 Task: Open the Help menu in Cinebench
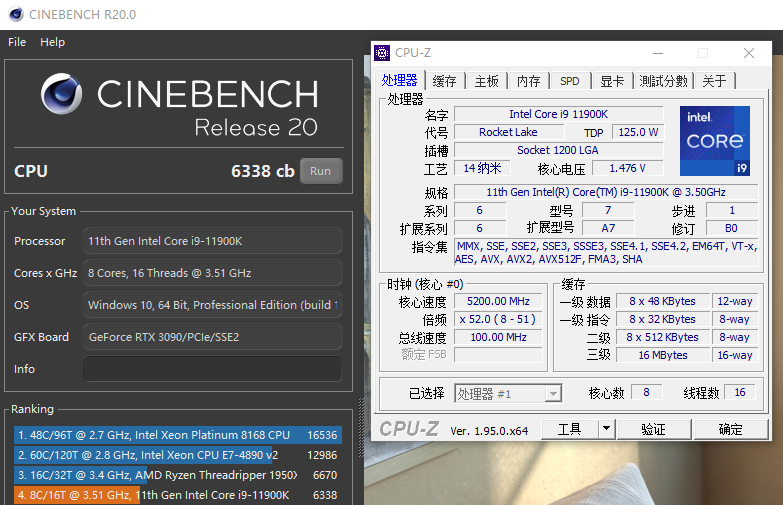[x=52, y=42]
